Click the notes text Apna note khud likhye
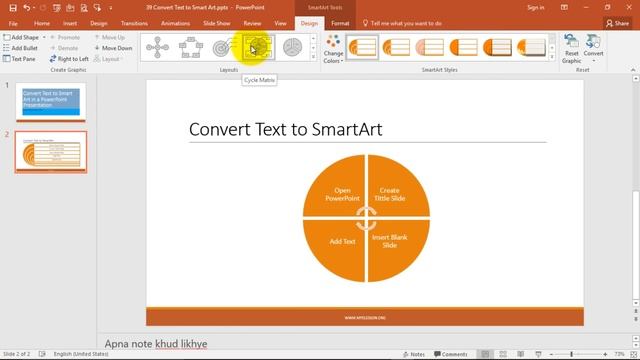The height and width of the screenshot is (360, 640). [156, 344]
